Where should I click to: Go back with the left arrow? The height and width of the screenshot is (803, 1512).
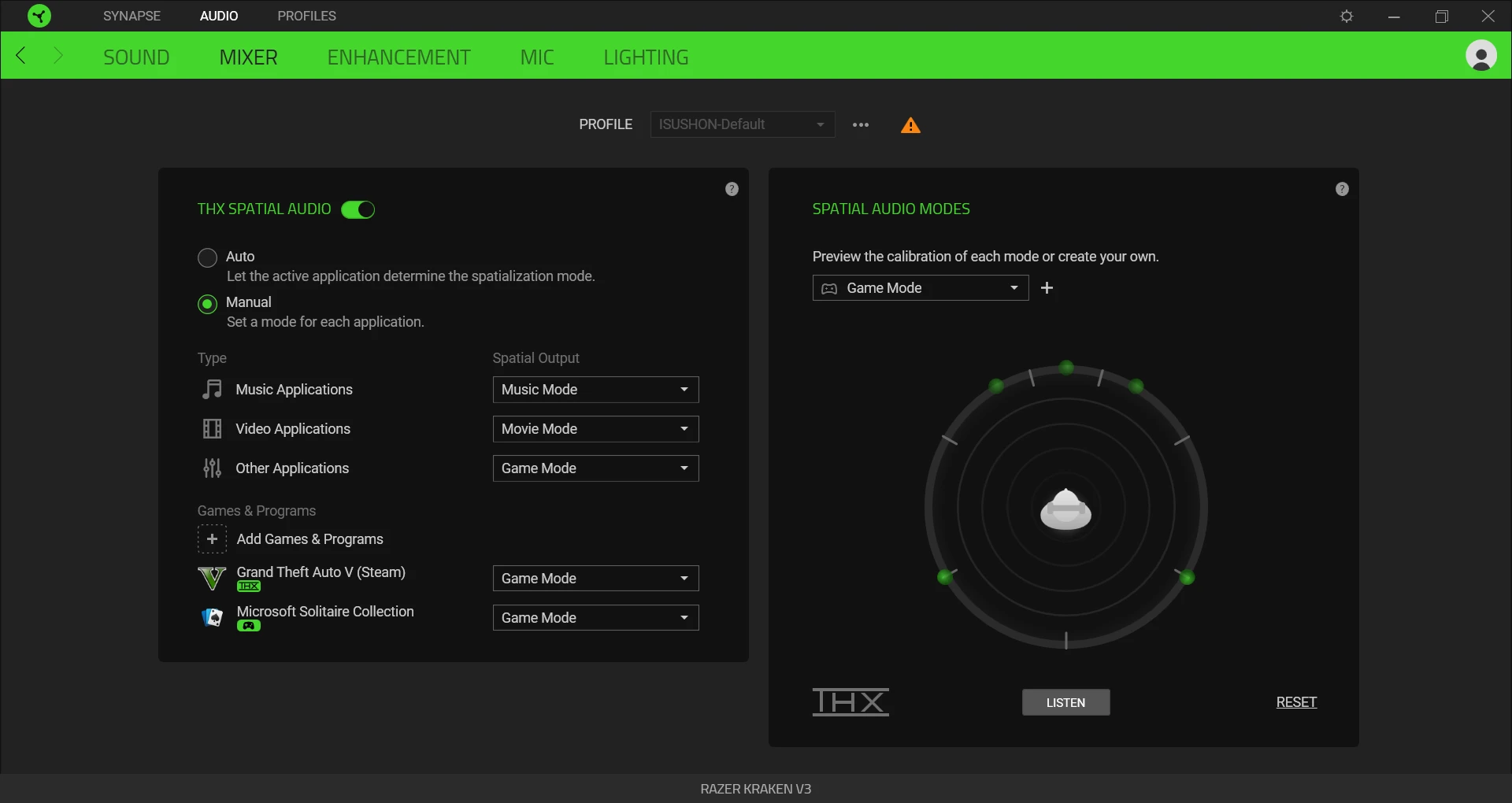coord(21,56)
